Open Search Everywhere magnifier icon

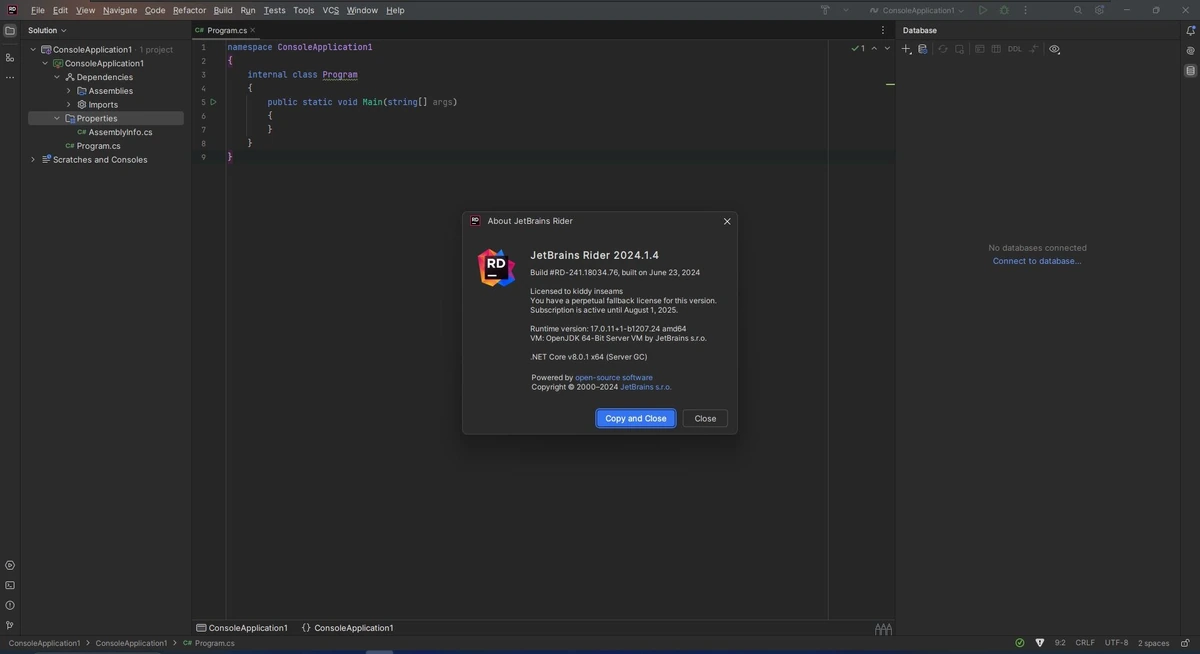coord(1078,10)
